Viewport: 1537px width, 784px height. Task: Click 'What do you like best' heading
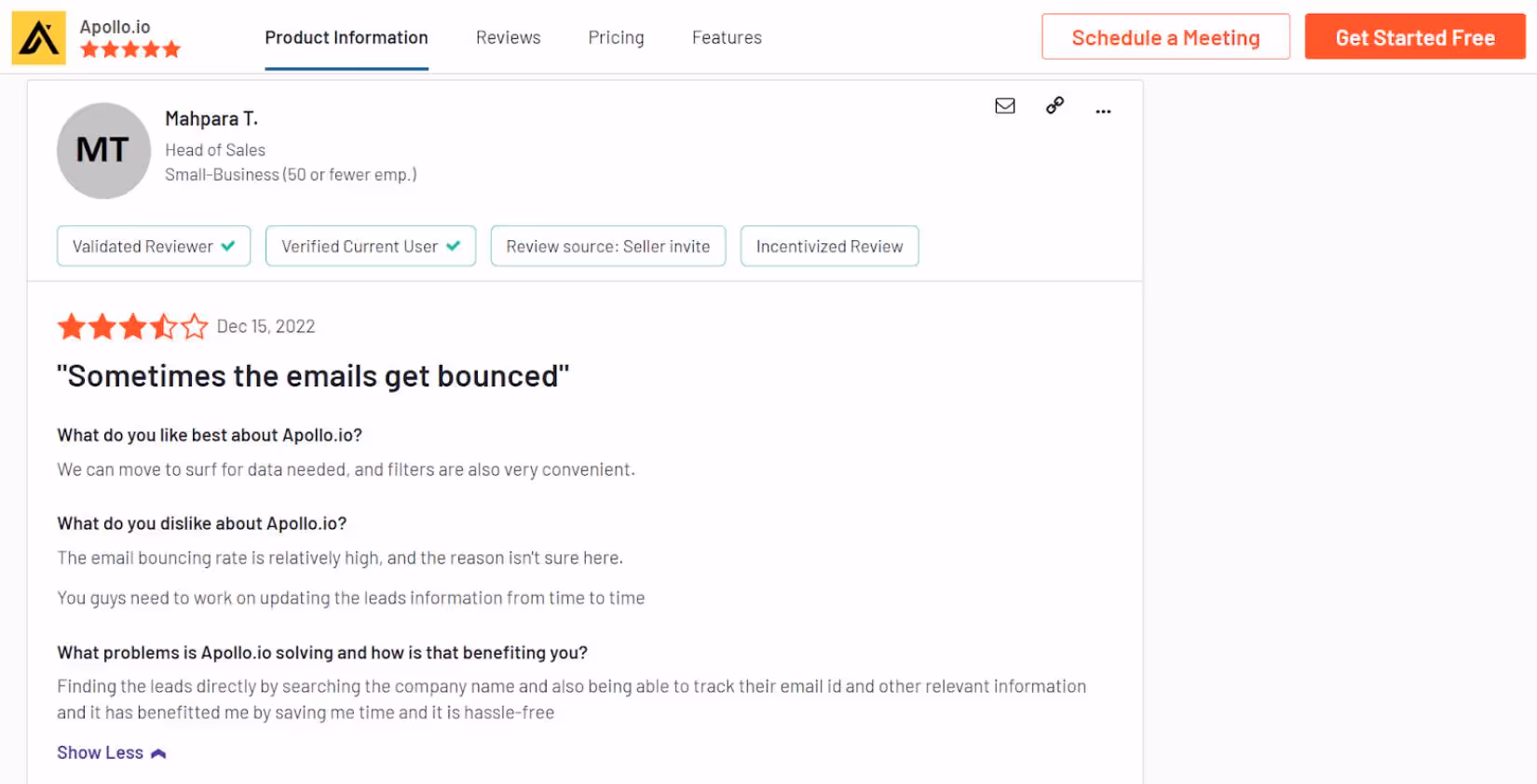(210, 435)
